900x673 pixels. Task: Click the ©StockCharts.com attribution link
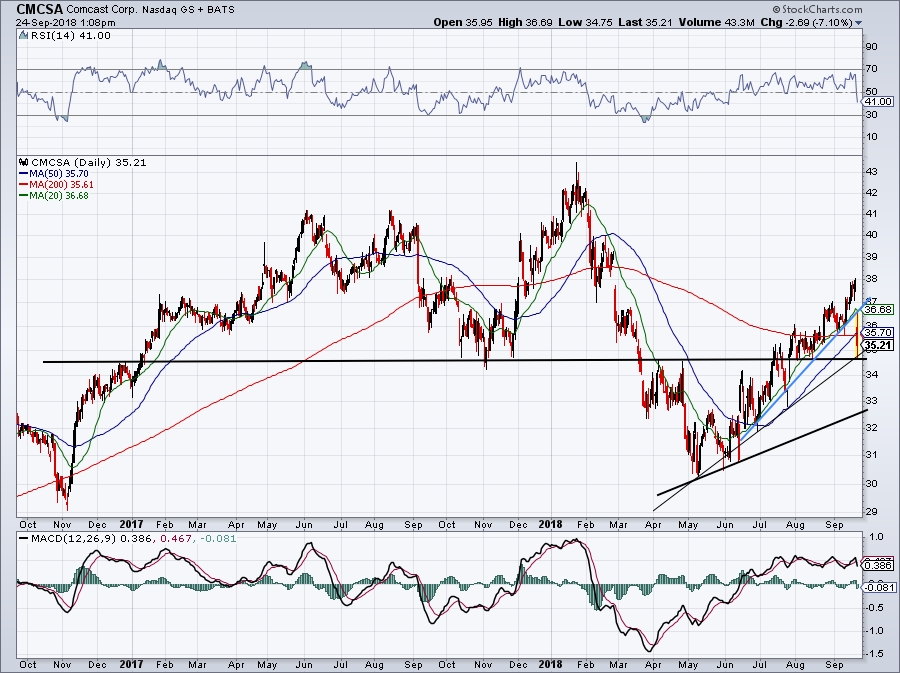click(x=817, y=9)
